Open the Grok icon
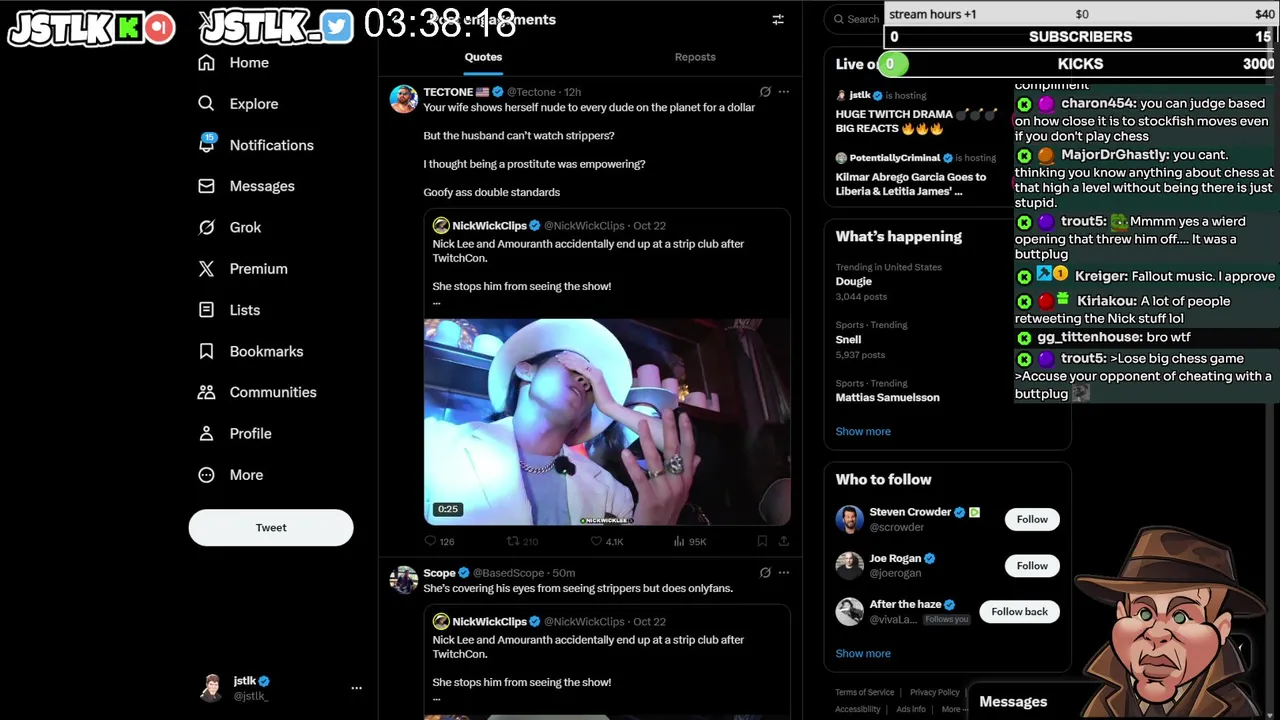1280x720 pixels. (x=206, y=227)
